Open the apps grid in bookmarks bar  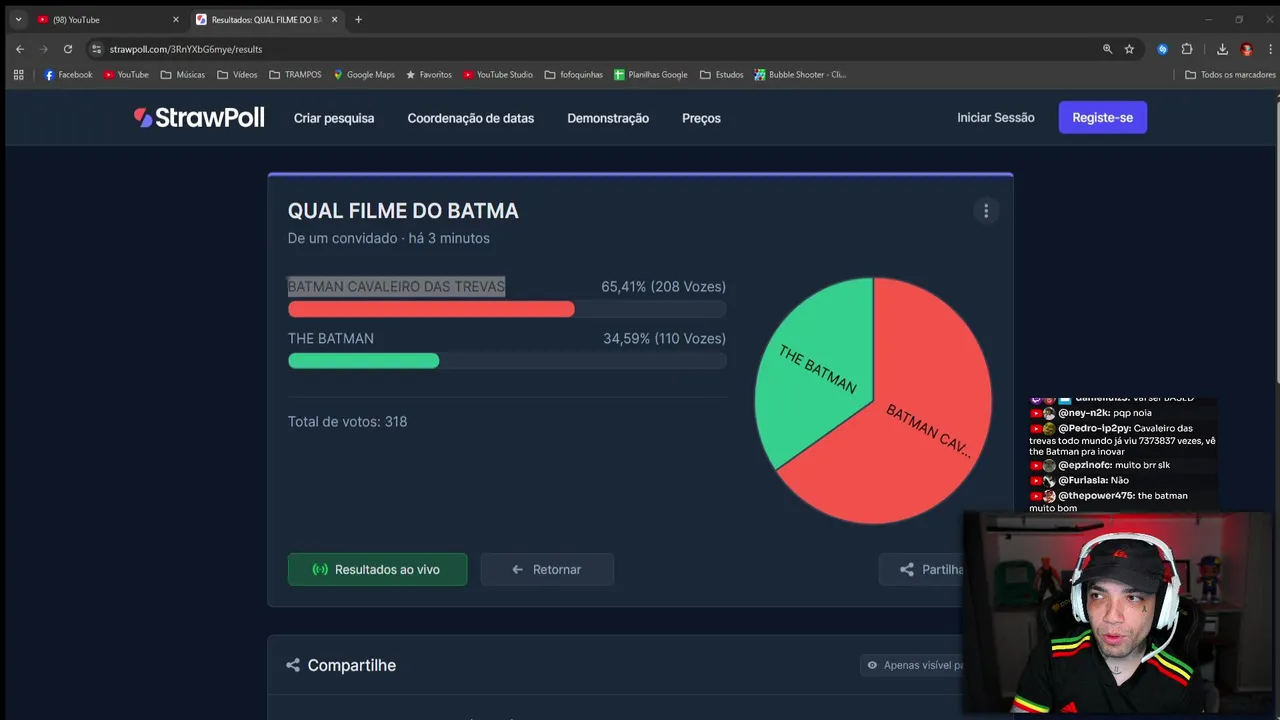tap(18, 75)
